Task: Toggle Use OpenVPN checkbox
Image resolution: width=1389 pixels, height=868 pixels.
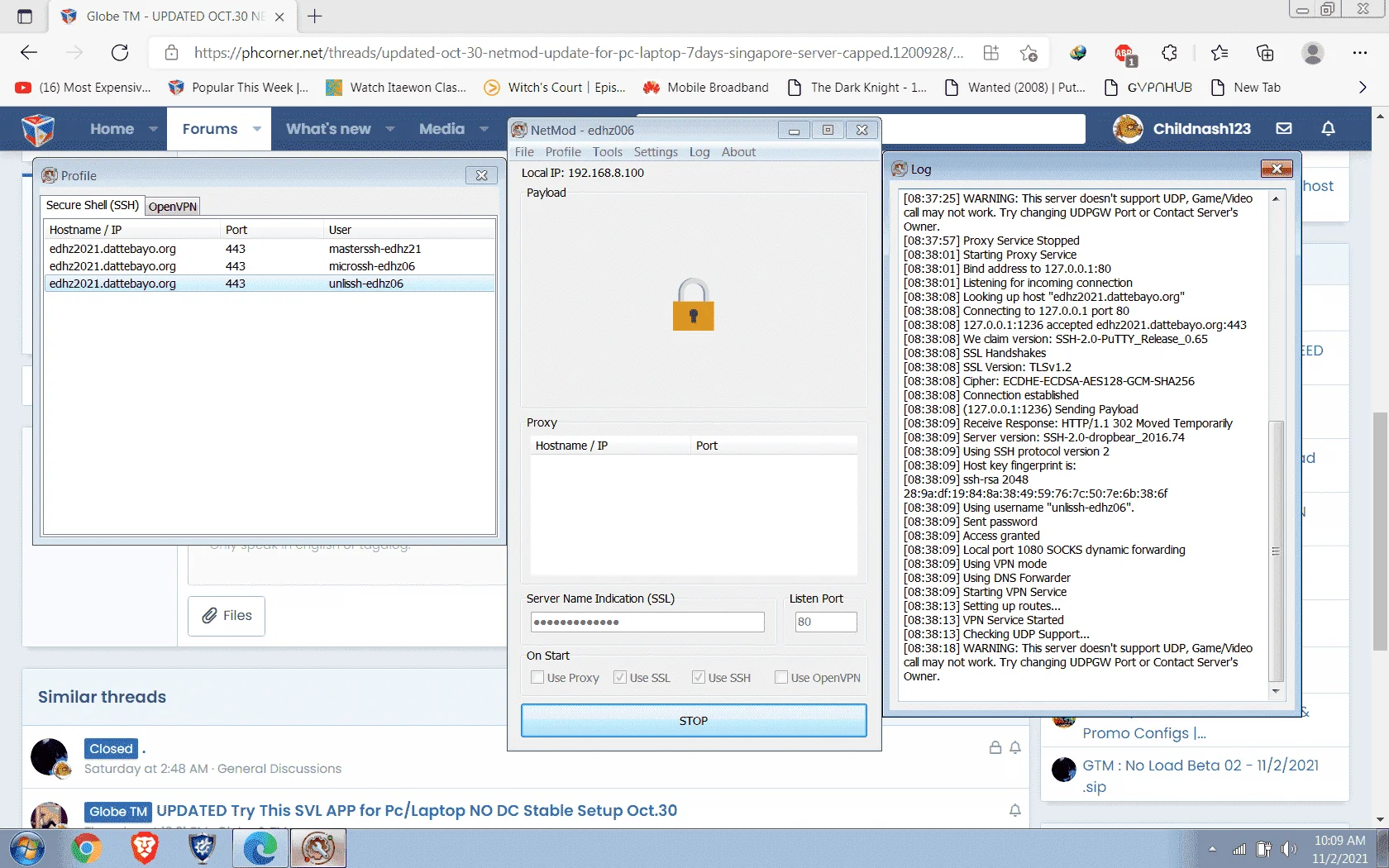Action: (x=781, y=677)
